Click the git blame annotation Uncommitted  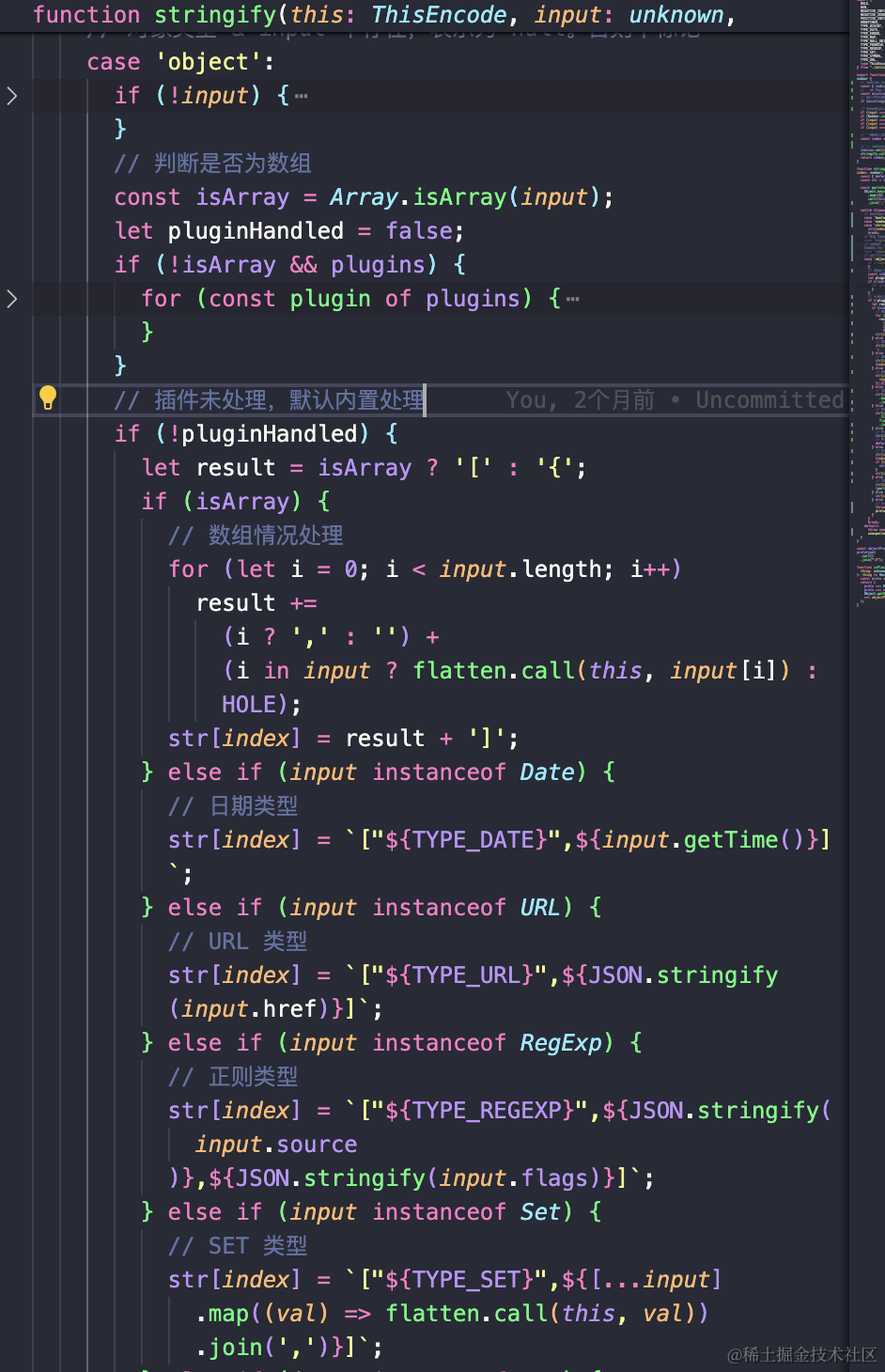pyautogui.click(x=769, y=400)
